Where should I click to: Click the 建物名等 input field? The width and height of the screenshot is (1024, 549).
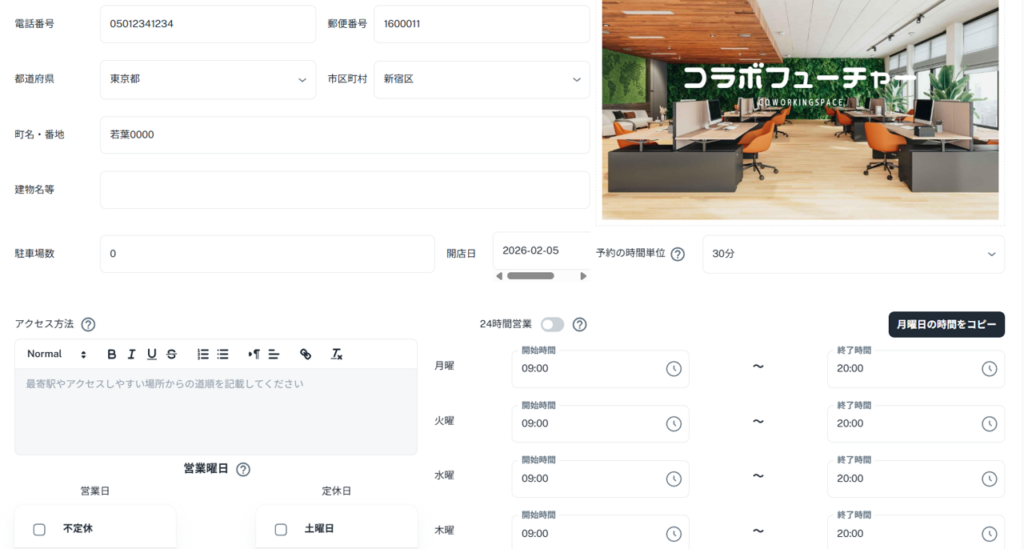[x=344, y=190]
